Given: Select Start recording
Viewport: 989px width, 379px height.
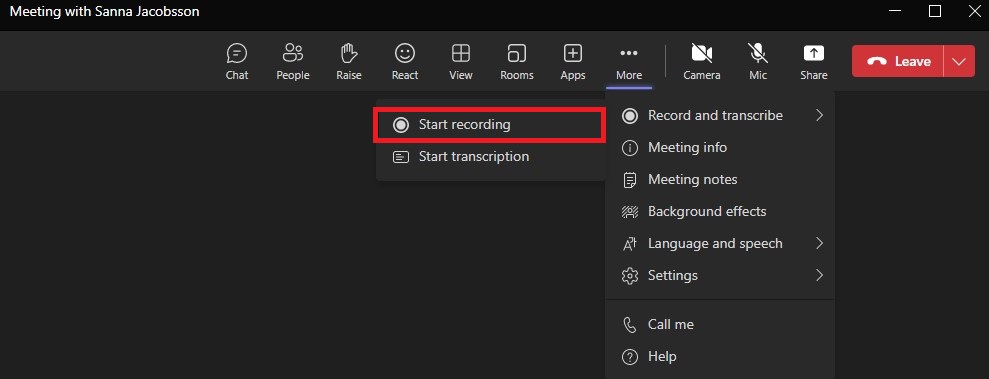Looking at the screenshot, I should tap(489, 125).
